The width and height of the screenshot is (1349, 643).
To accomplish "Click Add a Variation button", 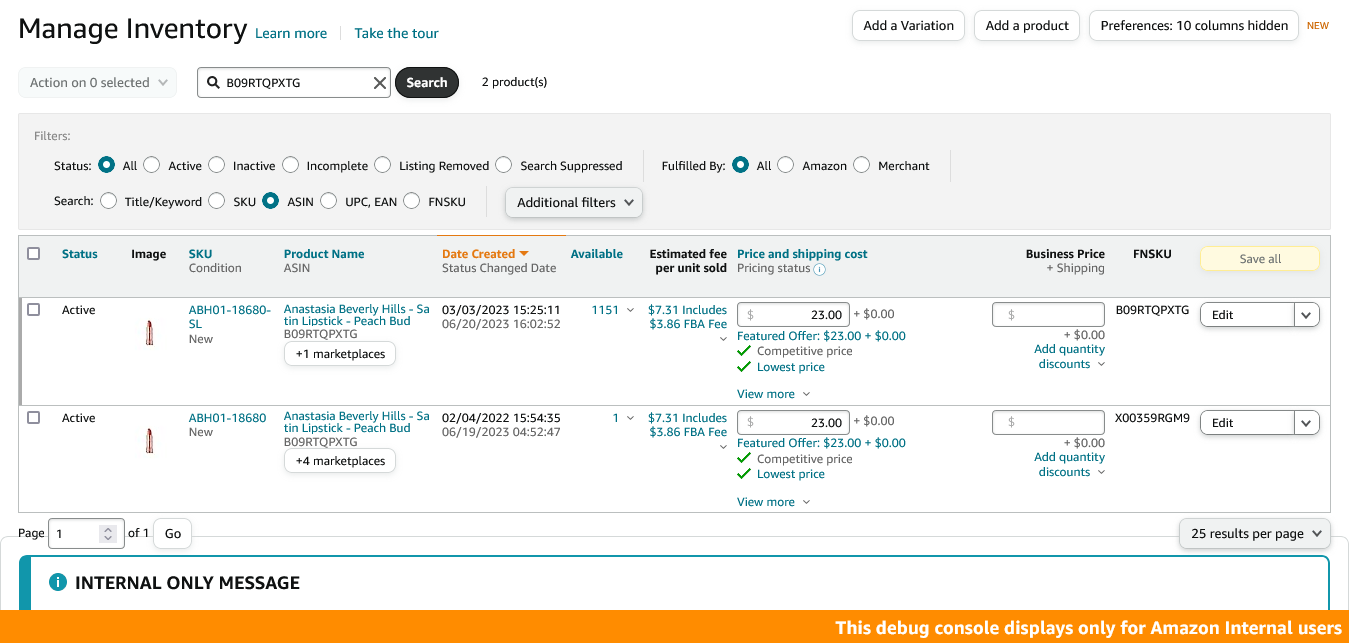I will click(908, 26).
